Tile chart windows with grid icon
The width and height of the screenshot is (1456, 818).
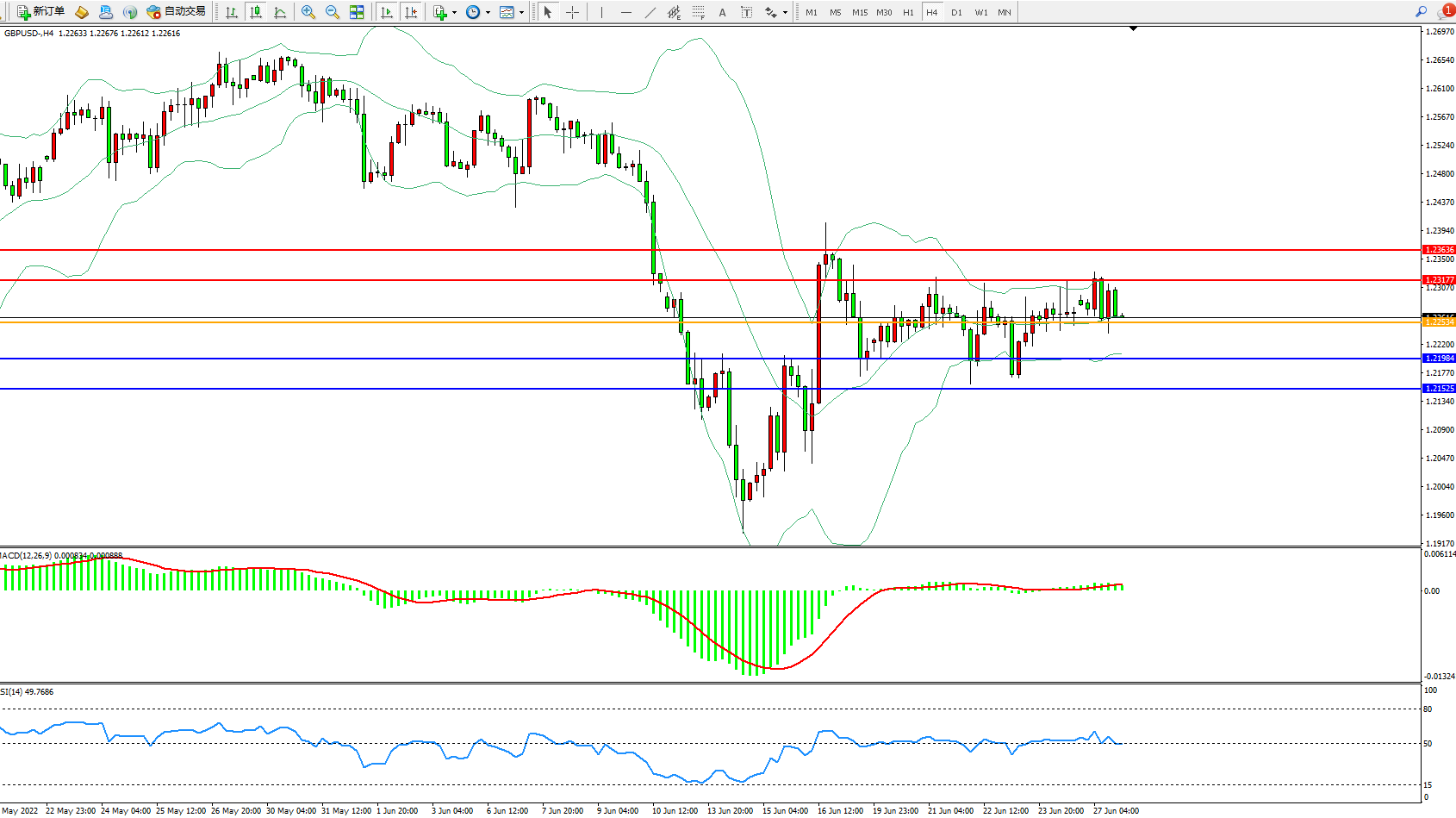[357, 12]
